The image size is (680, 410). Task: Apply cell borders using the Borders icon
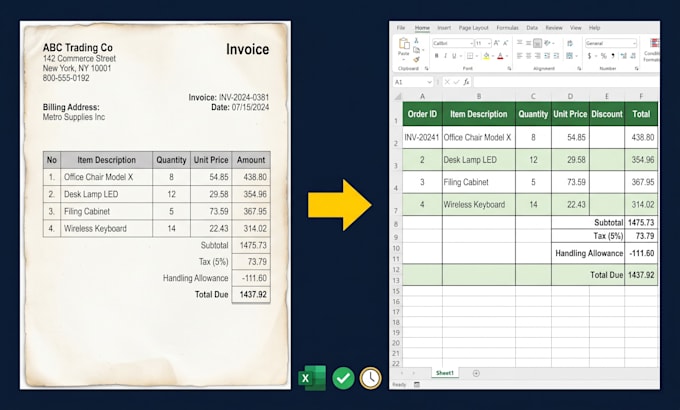point(470,56)
